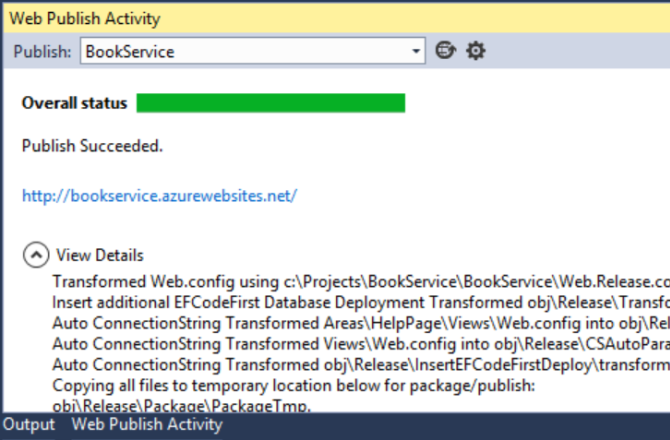Open bookservice.azurewebsites.net link
Viewport: 670px width, 440px height.
click(x=159, y=196)
